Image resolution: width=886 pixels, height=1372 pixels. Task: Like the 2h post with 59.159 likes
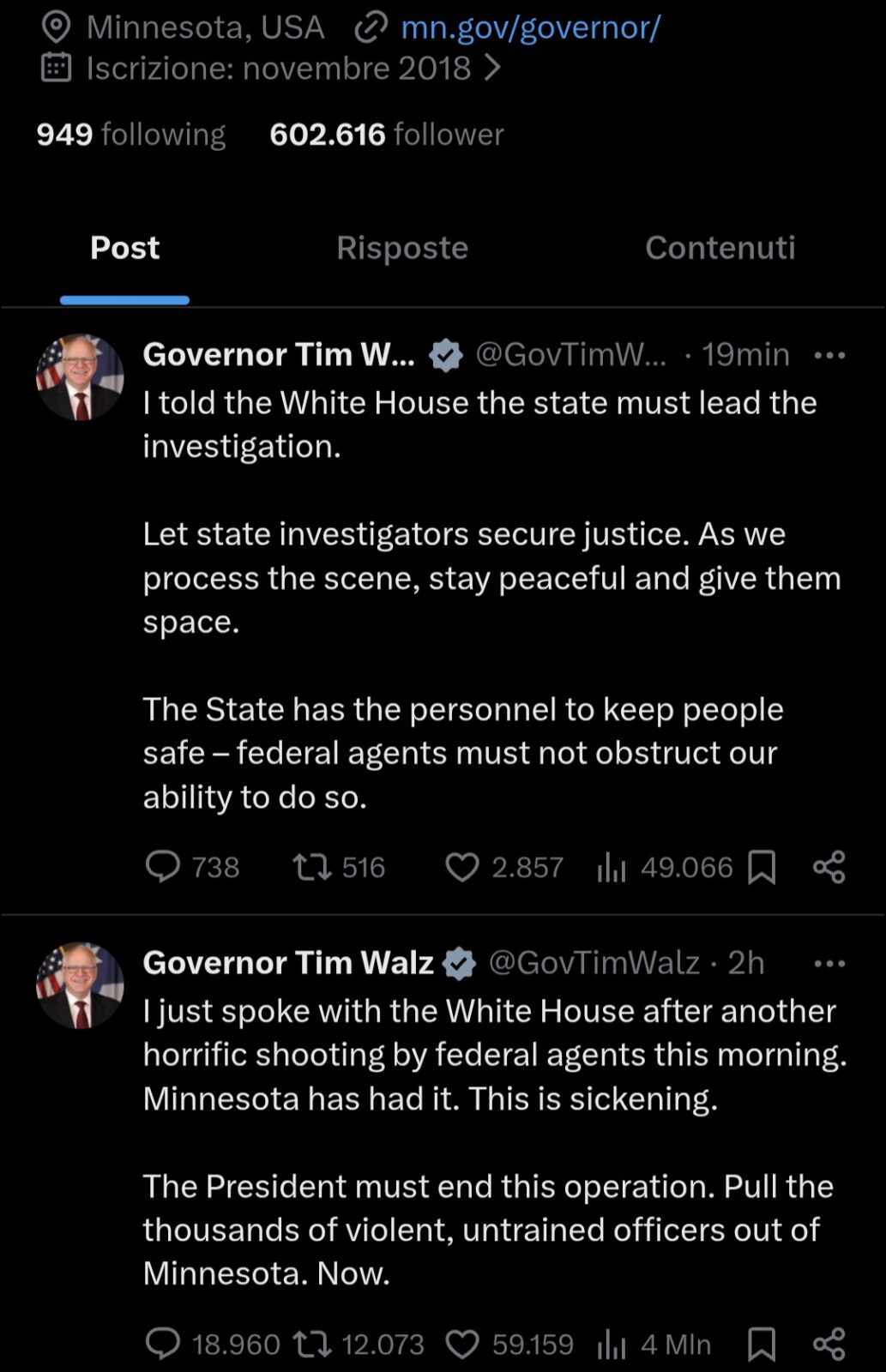pos(462,1344)
